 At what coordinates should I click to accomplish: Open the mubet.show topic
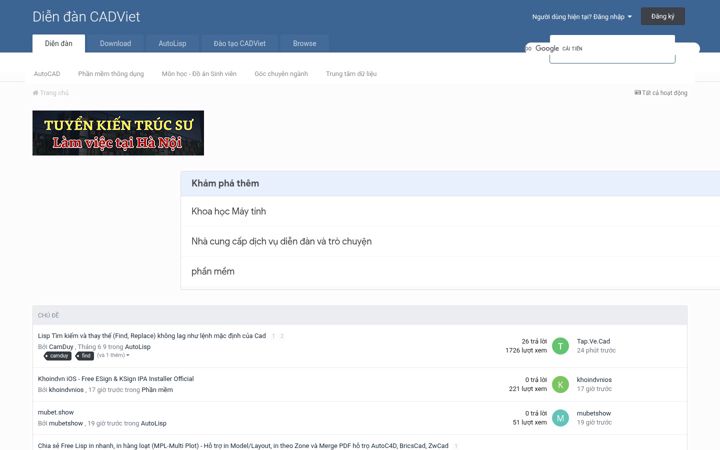point(56,412)
